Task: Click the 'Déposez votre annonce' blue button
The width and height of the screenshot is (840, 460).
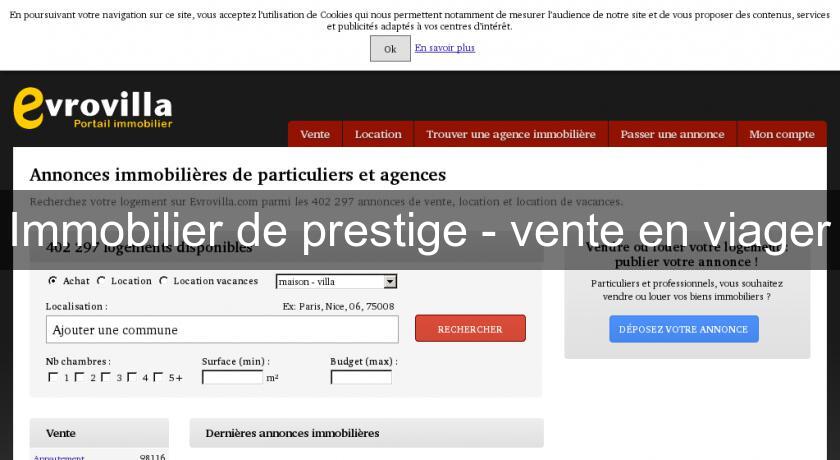Action: tap(683, 329)
